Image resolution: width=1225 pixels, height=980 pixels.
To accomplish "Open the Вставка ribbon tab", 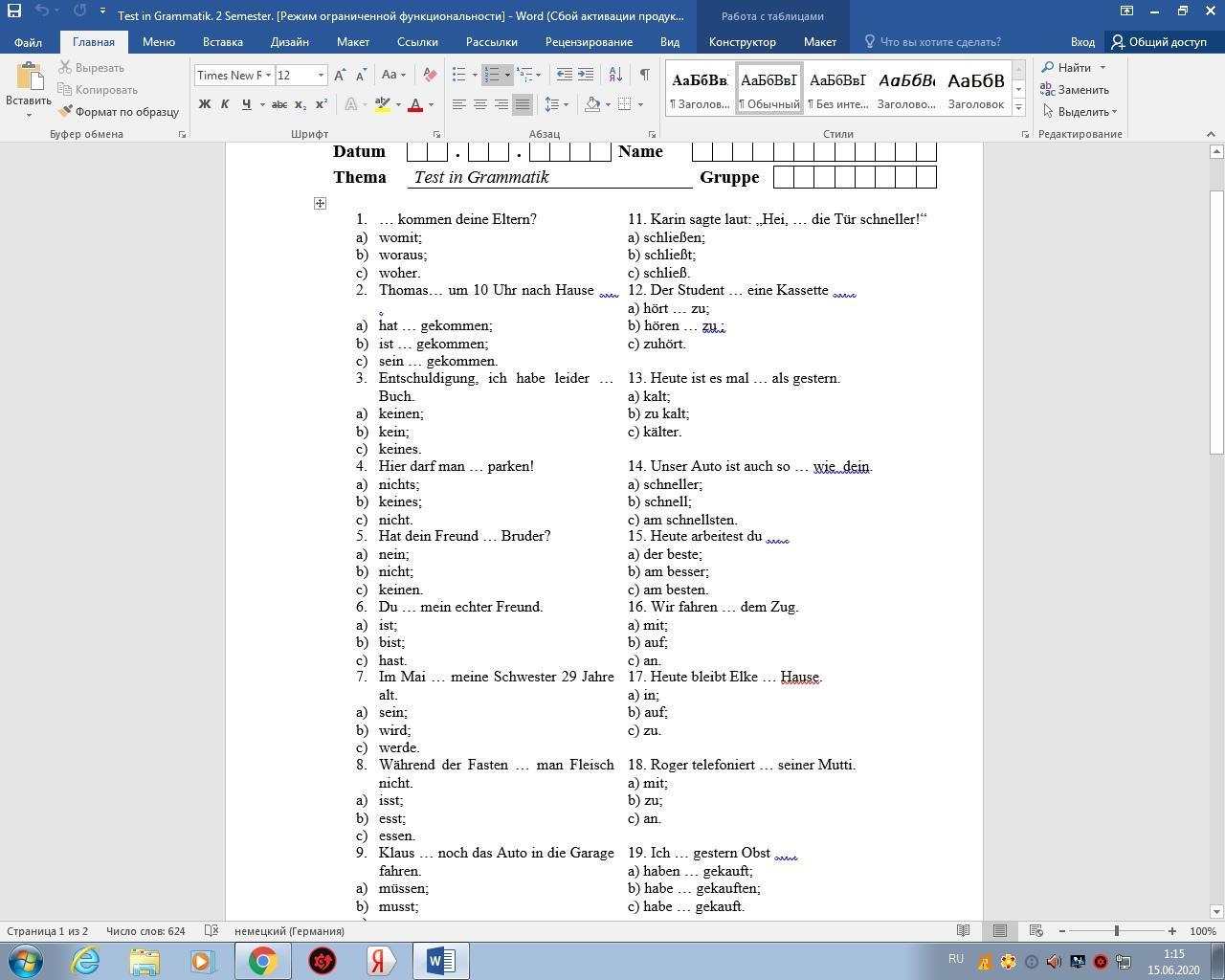I will point(222,42).
